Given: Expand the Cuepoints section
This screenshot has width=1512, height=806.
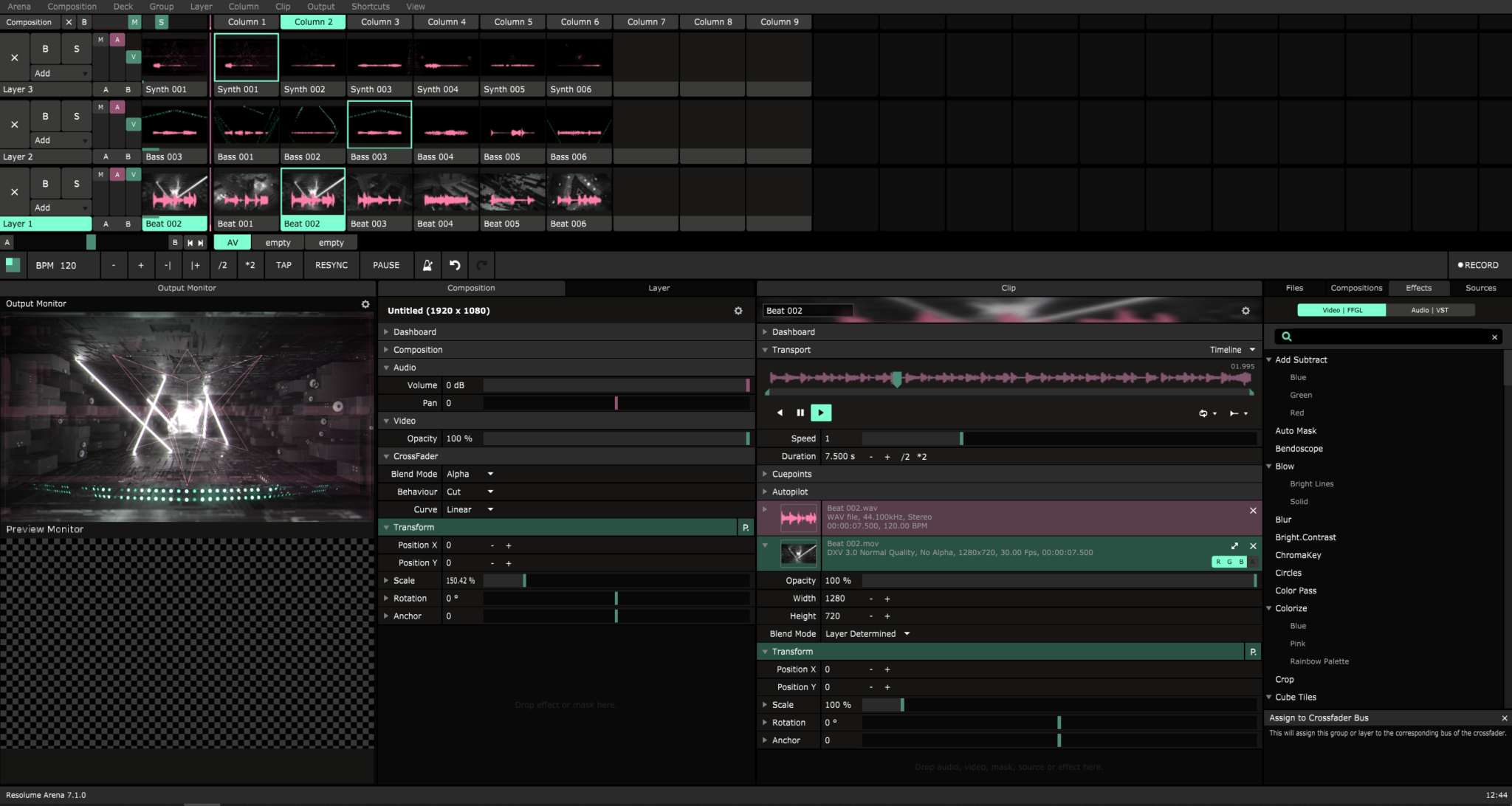Looking at the screenshot, I should click(x=766, y=473).
